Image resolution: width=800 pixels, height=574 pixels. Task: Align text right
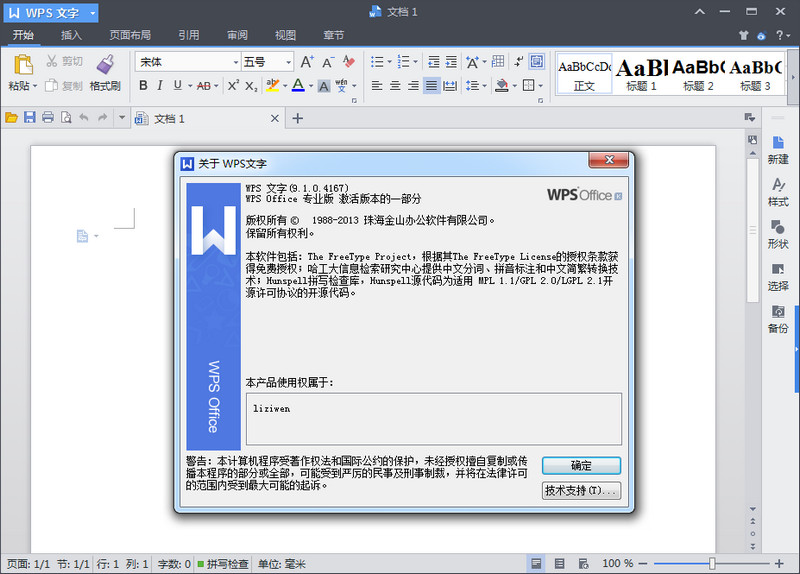click(413, 85)
